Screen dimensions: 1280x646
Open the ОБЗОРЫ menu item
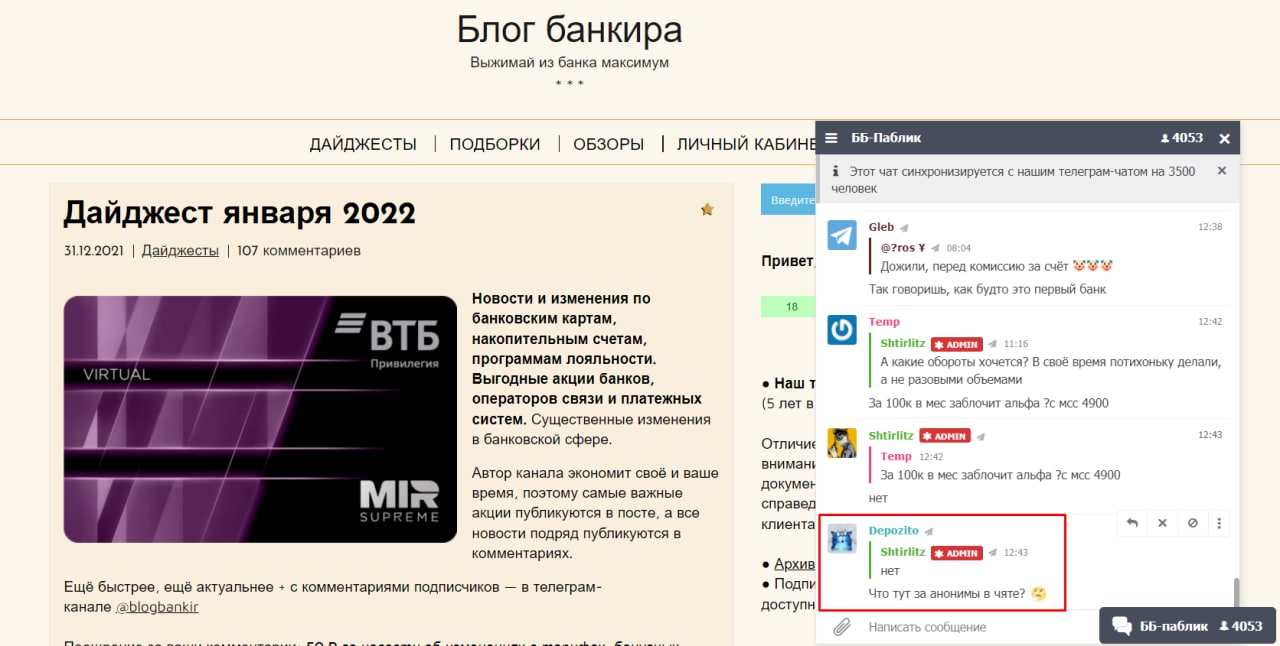pos(608,144)
